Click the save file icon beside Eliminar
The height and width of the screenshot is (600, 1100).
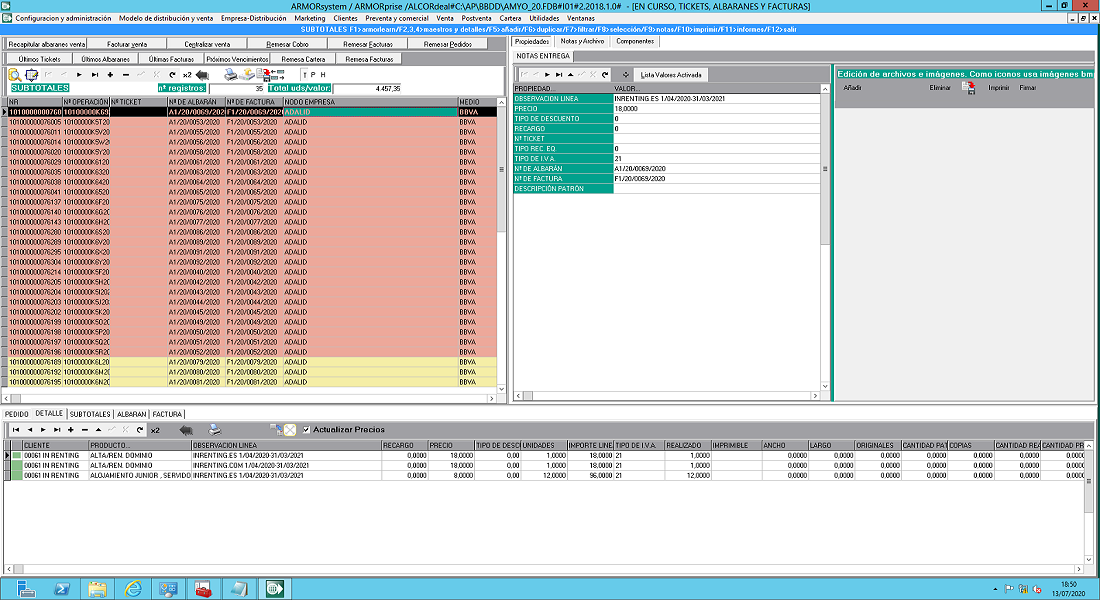tap(968, 88)
